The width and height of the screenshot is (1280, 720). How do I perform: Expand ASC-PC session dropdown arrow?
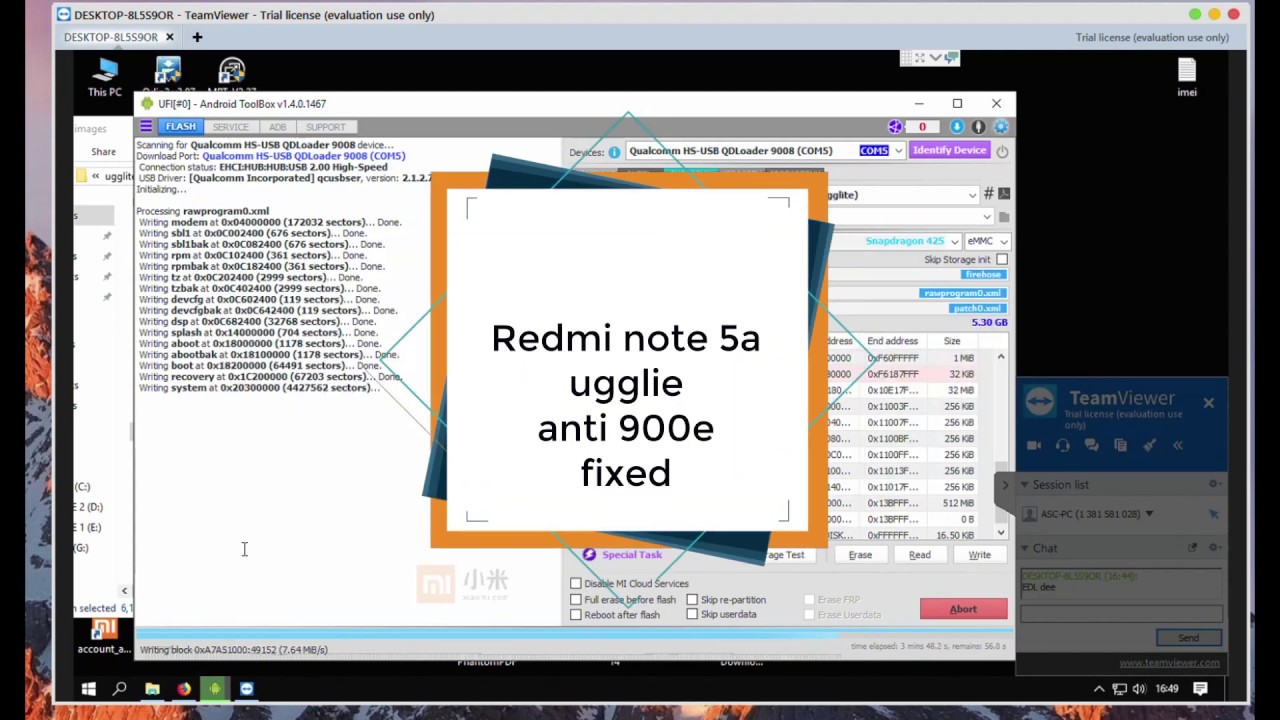coord(1149,514)
